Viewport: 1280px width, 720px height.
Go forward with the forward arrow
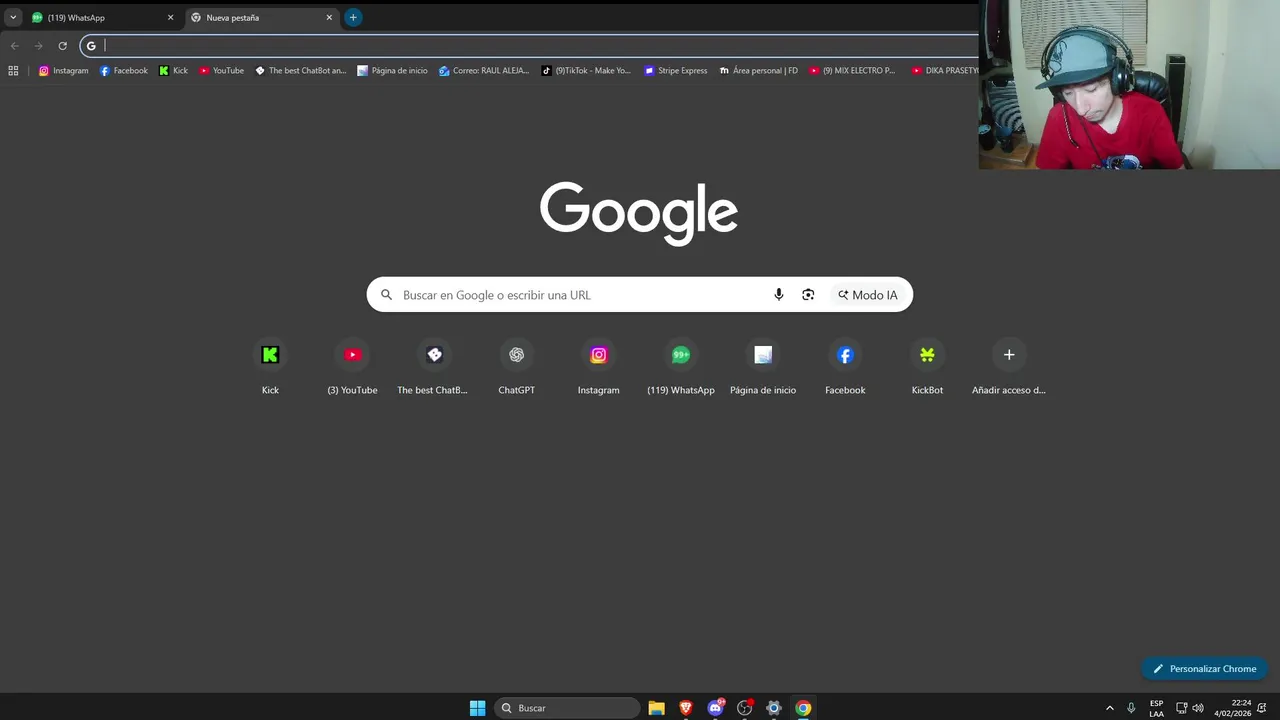click(x=38, y=45)
